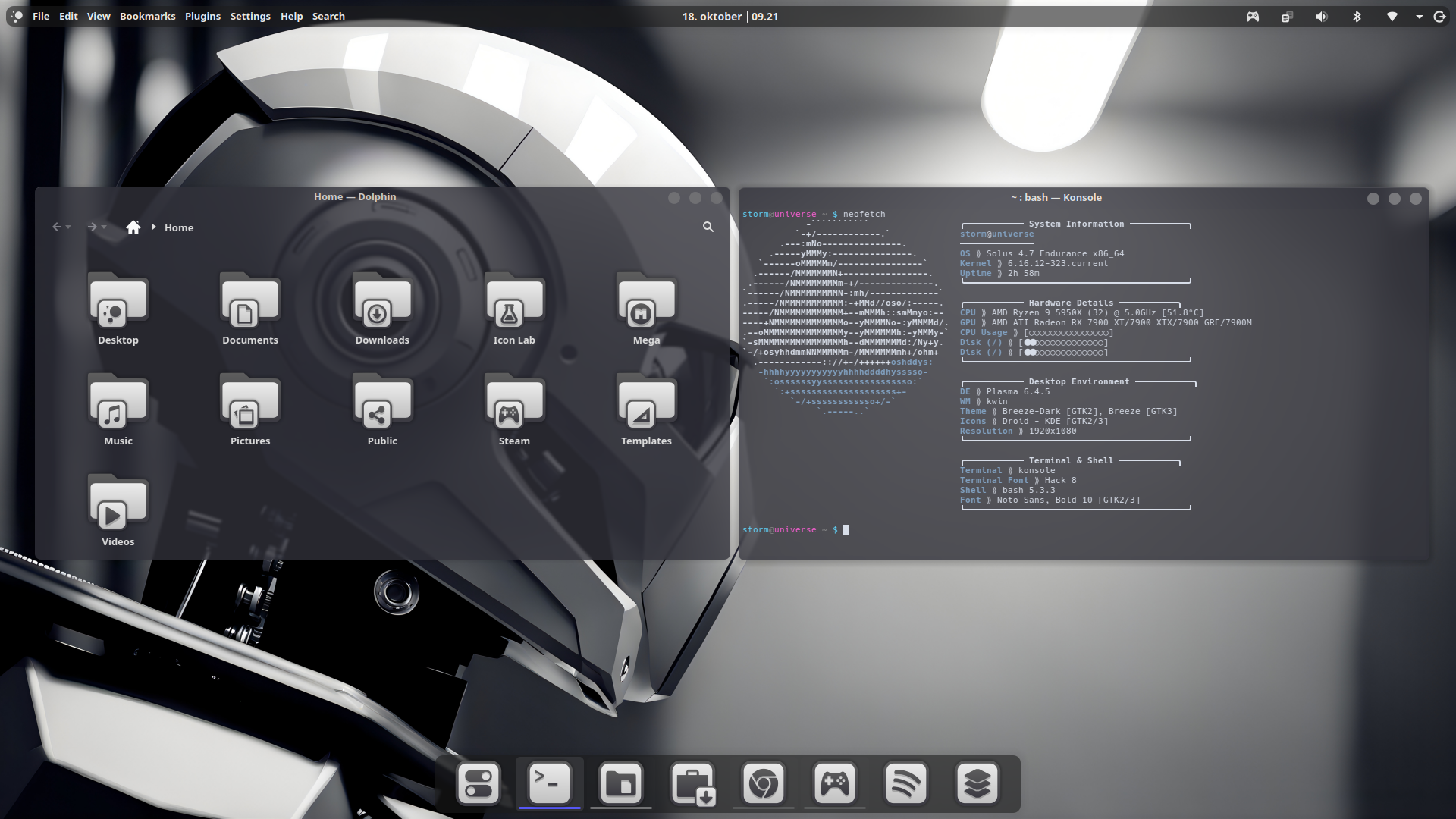The image size is (1456, 819).
Task: Open Spotify from the dock
Action: point(905,783)
